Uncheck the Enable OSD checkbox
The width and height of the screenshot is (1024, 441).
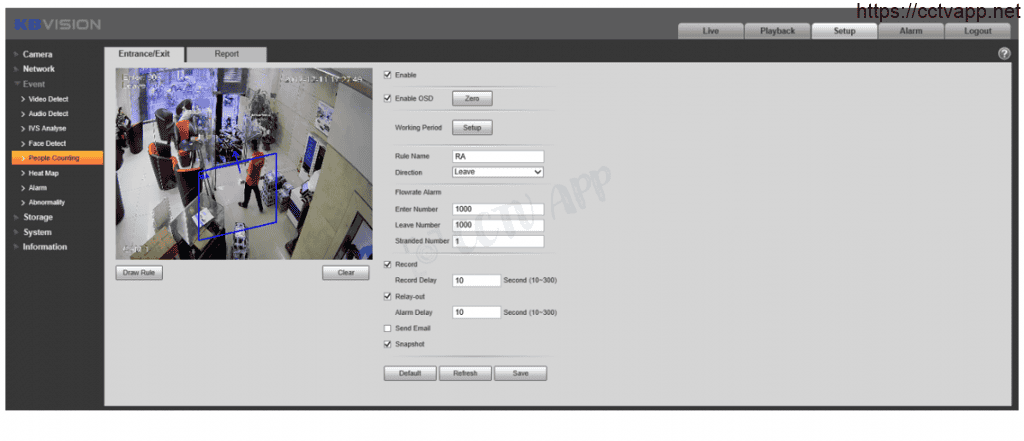pos(388,98)
